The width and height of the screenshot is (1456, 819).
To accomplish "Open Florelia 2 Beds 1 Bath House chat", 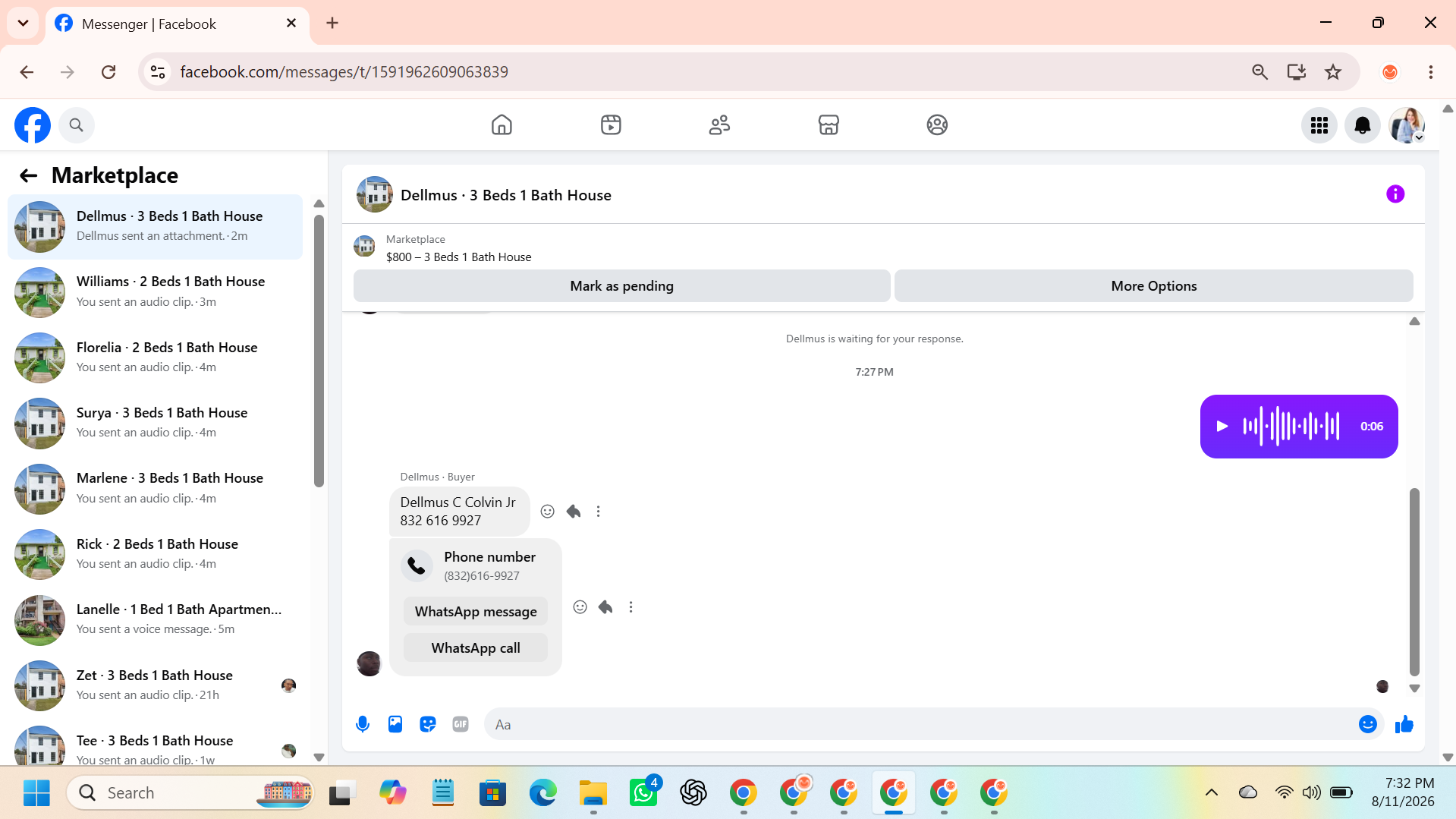I will pyautogui.click(x=155, y=358).
